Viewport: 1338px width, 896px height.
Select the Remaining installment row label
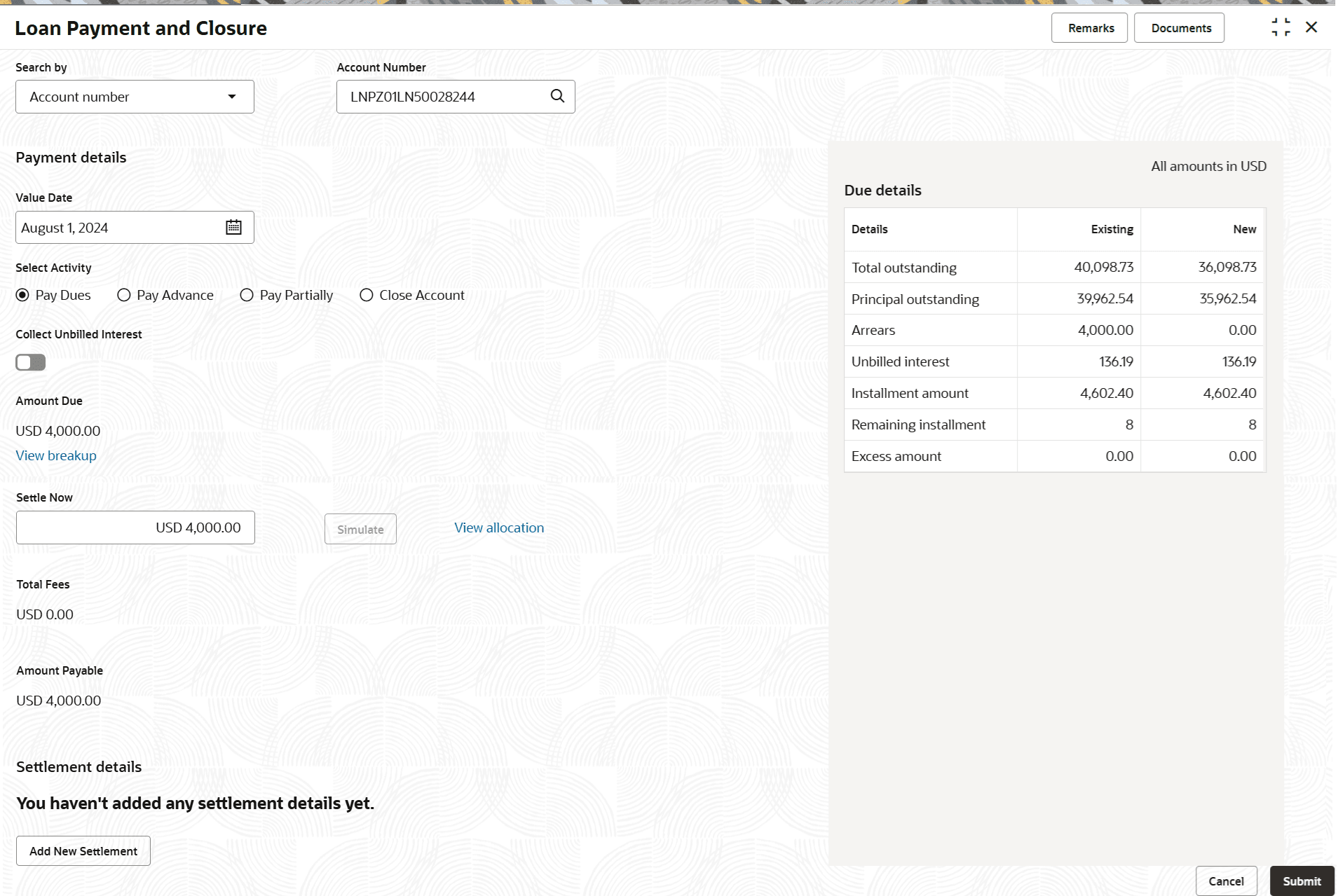[919, 425]
